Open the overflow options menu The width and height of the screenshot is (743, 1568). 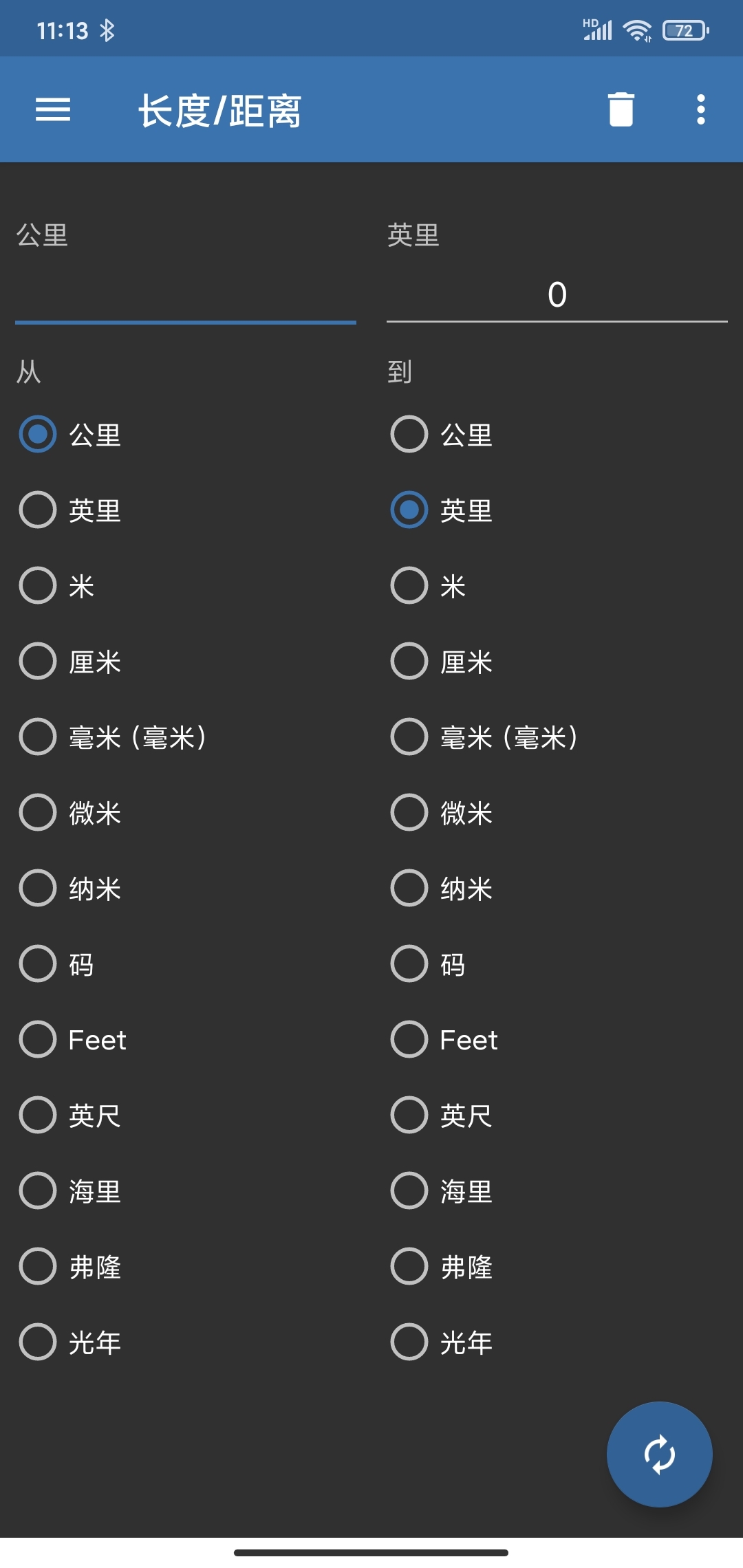[700, 109]
